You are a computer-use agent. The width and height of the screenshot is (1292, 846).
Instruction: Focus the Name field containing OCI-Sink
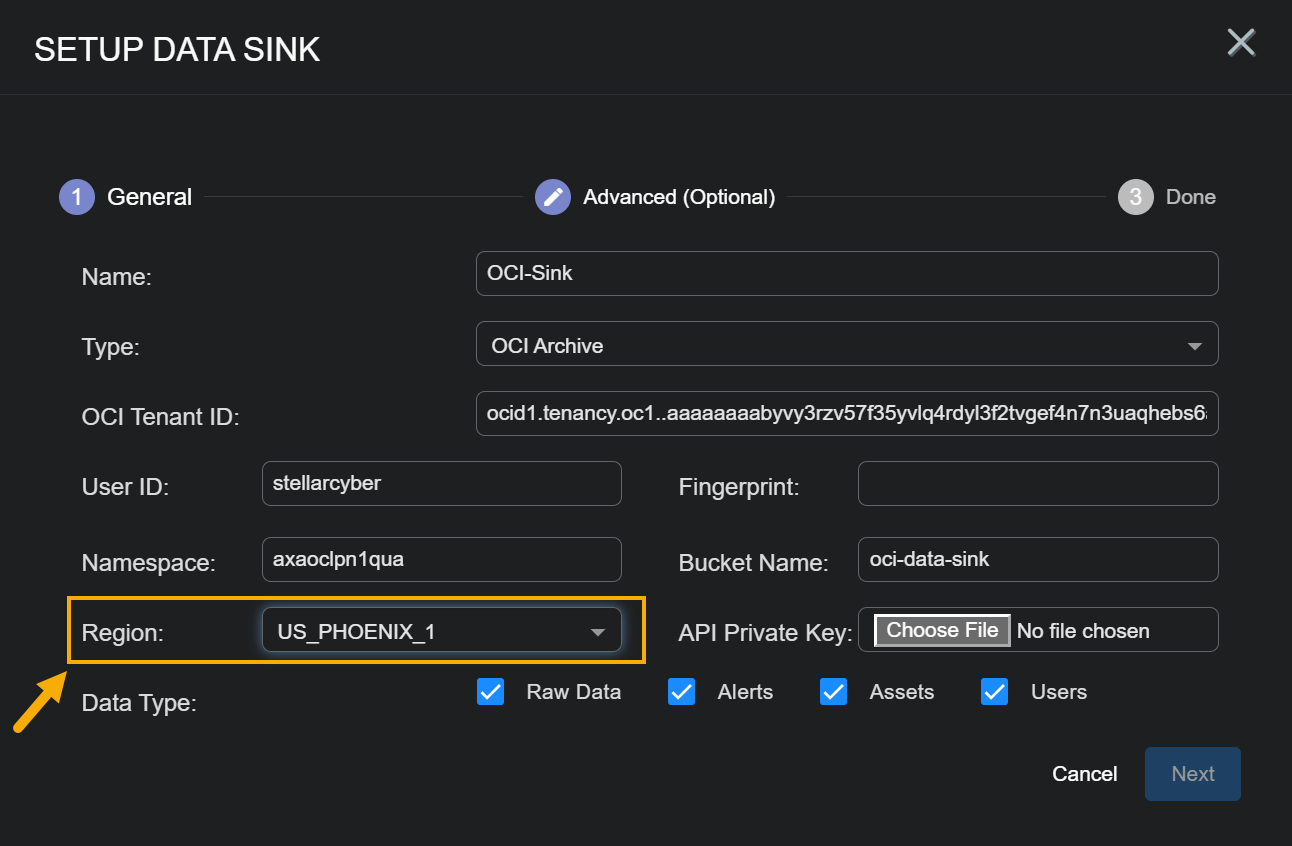click(846, 274)
